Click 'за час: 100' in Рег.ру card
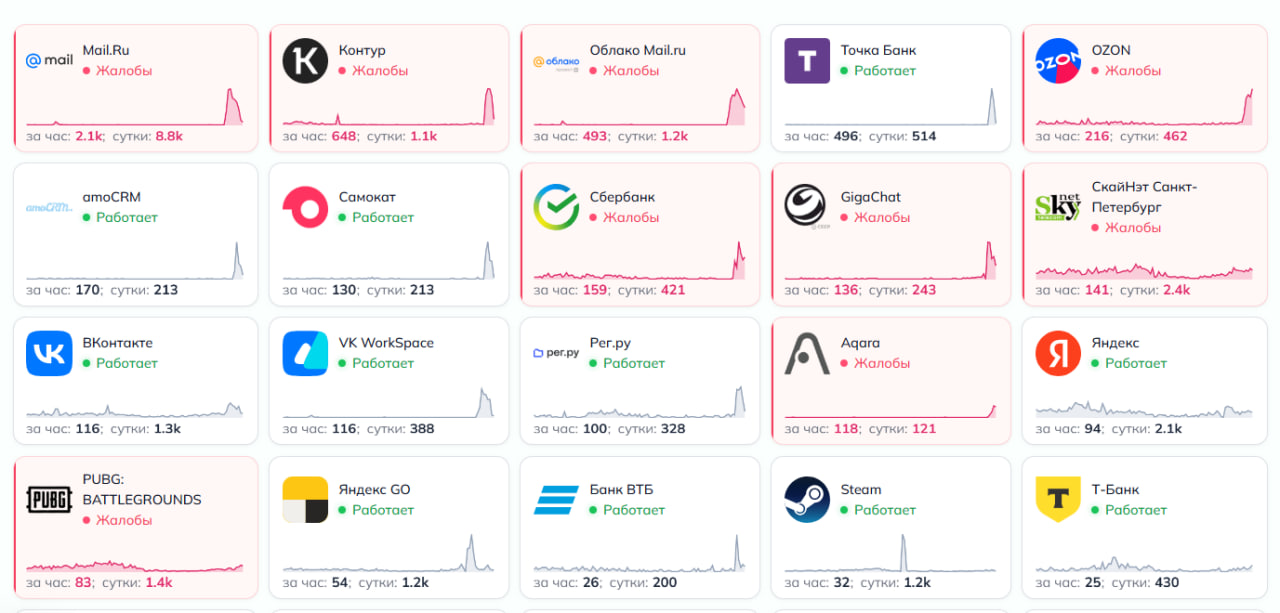 [571, 429]
